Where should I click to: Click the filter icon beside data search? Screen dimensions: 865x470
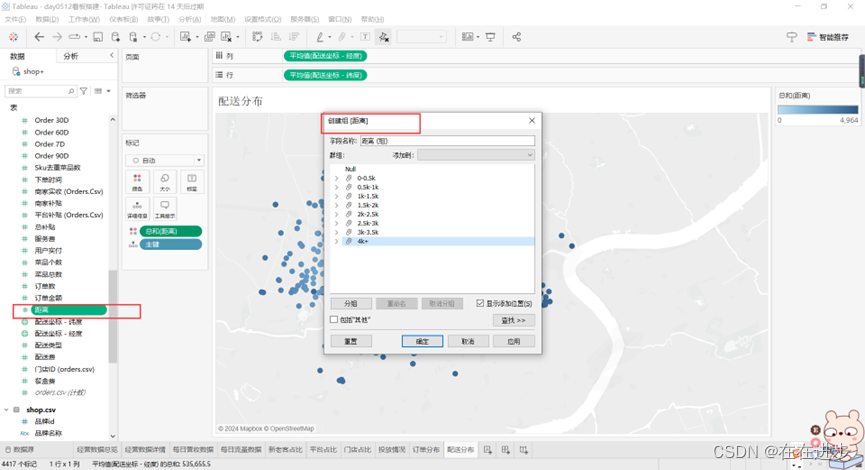(83, 91)
